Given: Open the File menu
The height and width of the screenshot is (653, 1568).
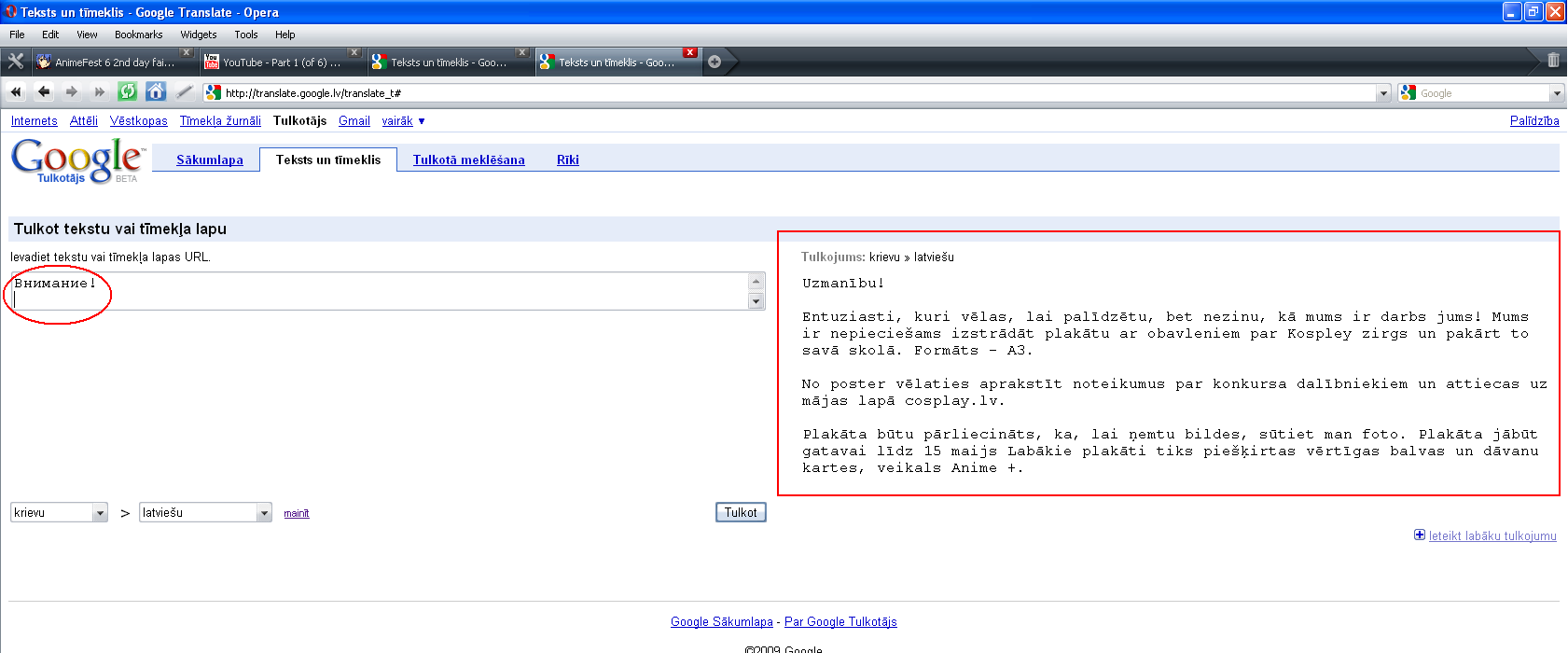Looking at the screenshot, I should [17, 35].
